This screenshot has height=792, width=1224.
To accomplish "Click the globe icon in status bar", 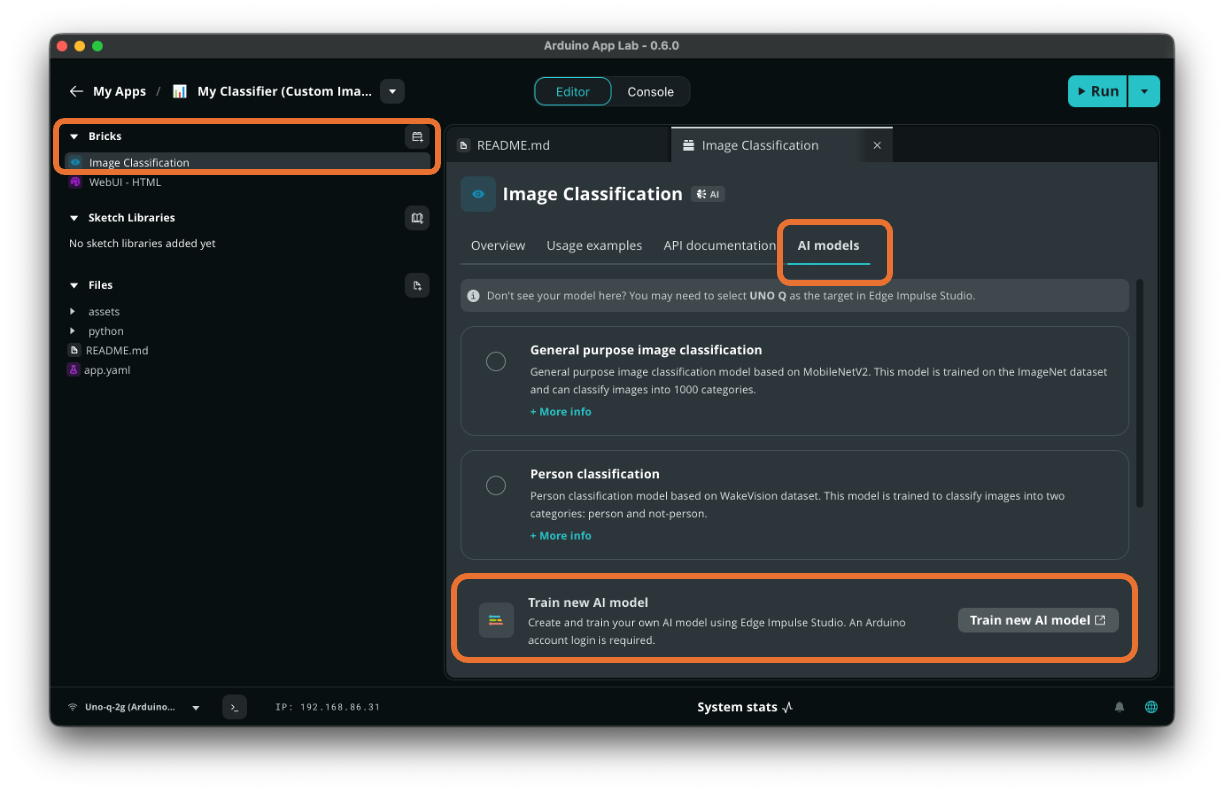I will tap(1151, 707).
